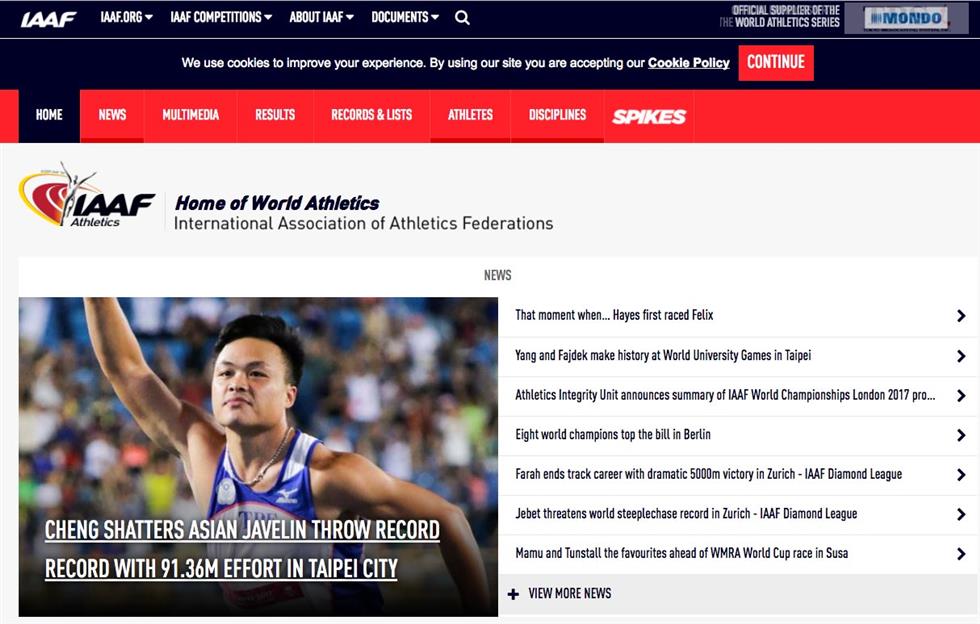Open Cheng javelin record featured photo

click(258, 457)
